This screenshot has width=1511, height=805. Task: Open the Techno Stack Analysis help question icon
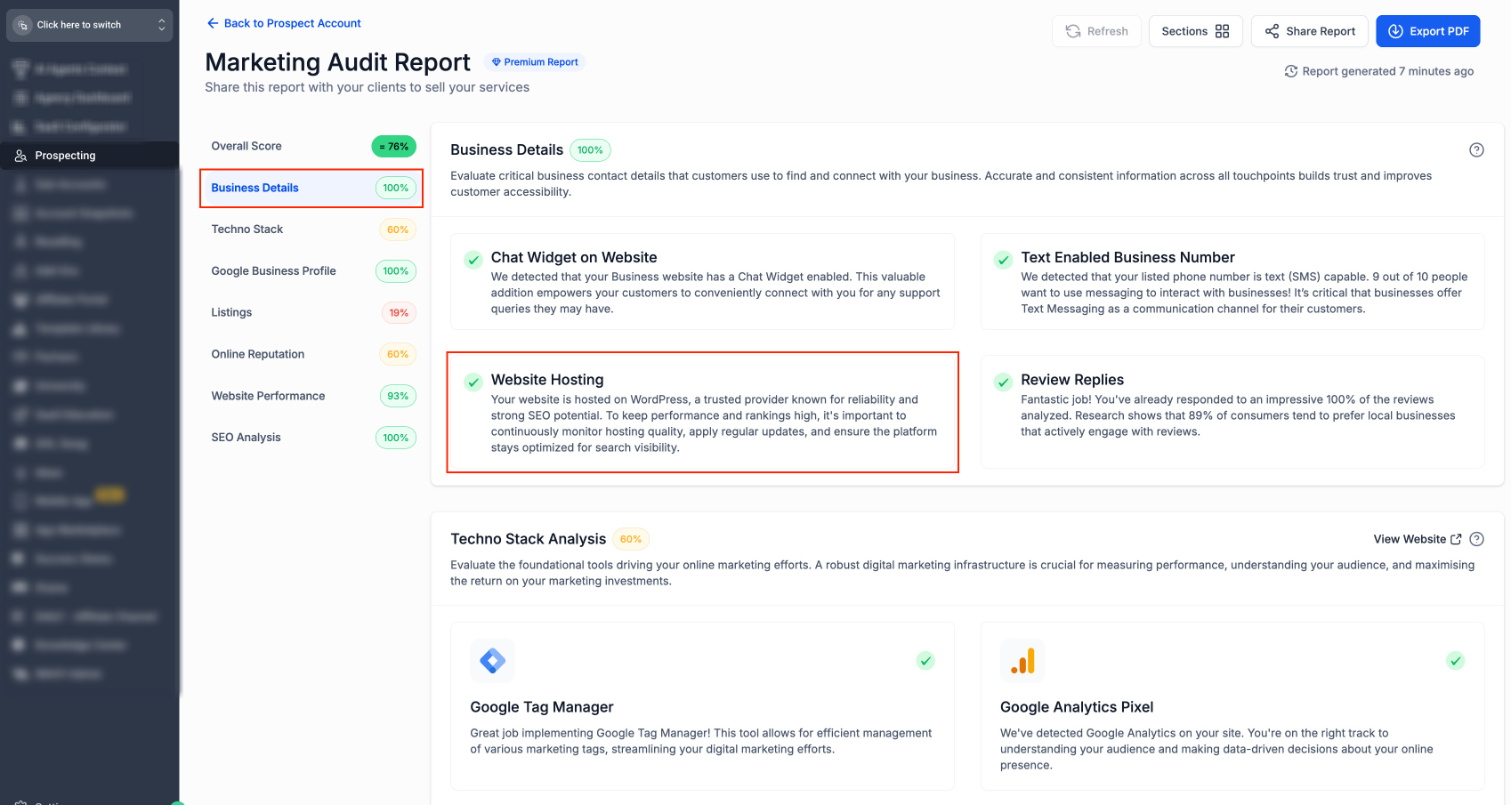(1476, 539)
